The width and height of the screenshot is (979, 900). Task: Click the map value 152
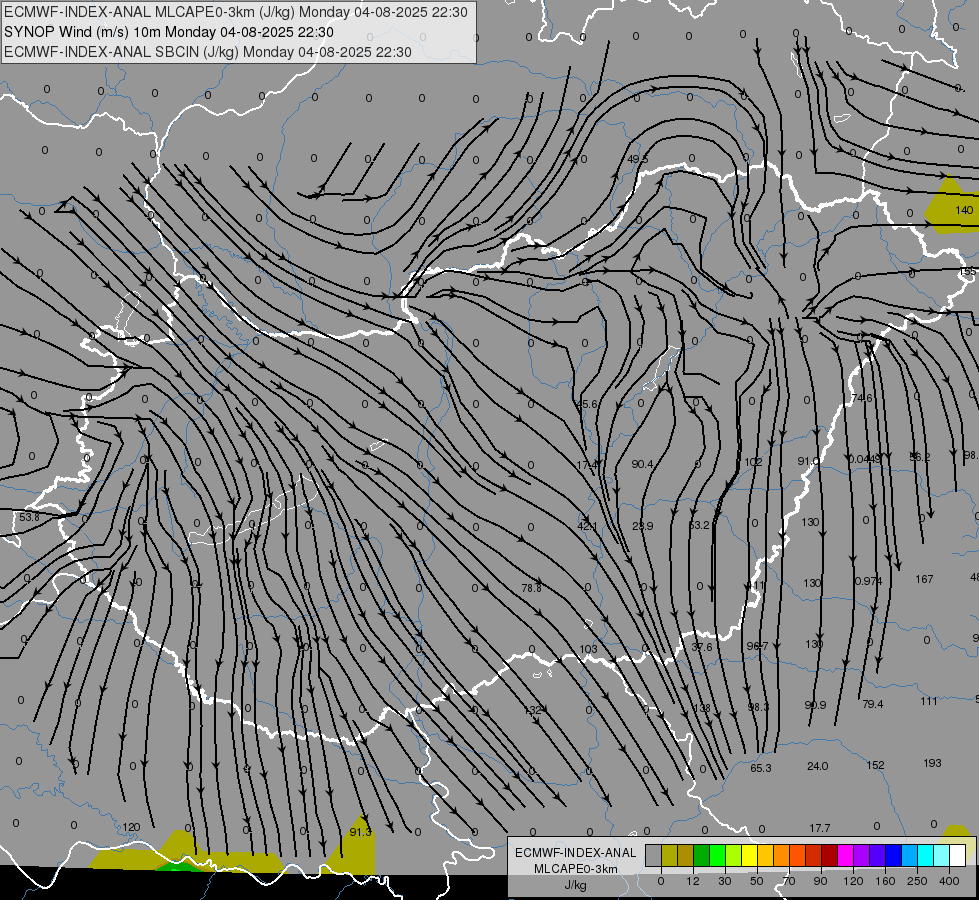(x=875, y=765)
